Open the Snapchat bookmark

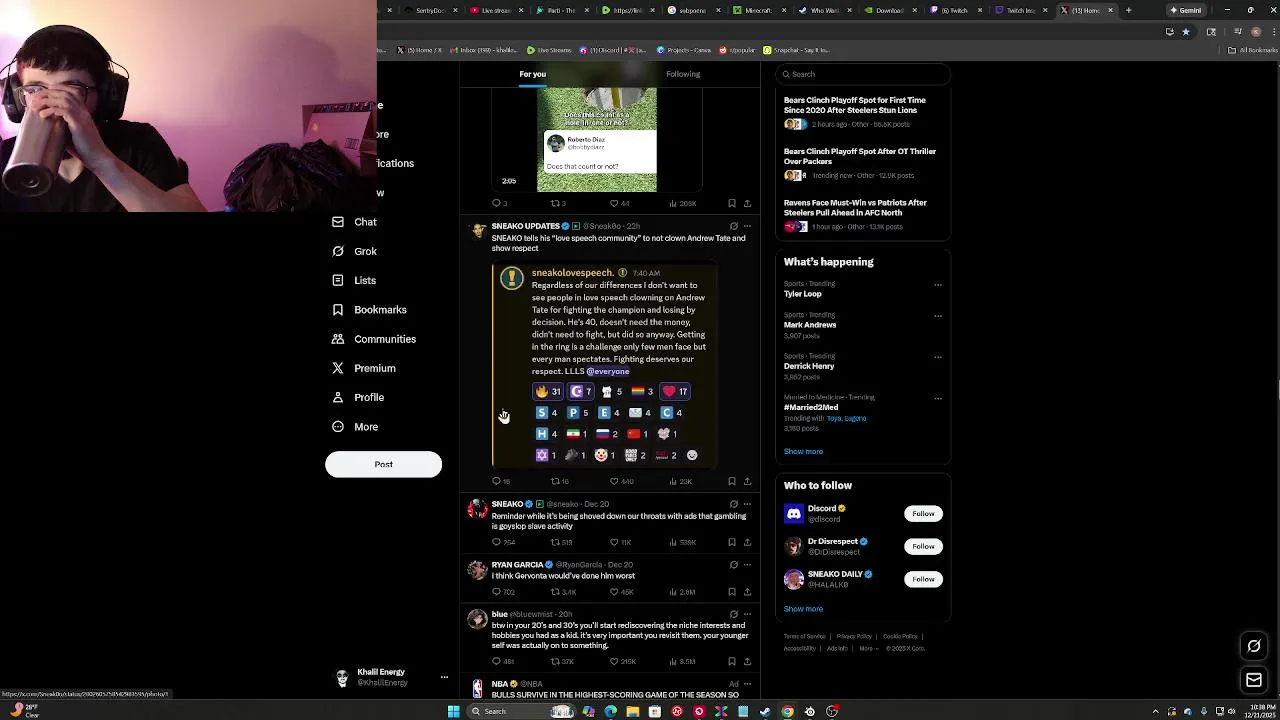(x=796, y=50)
